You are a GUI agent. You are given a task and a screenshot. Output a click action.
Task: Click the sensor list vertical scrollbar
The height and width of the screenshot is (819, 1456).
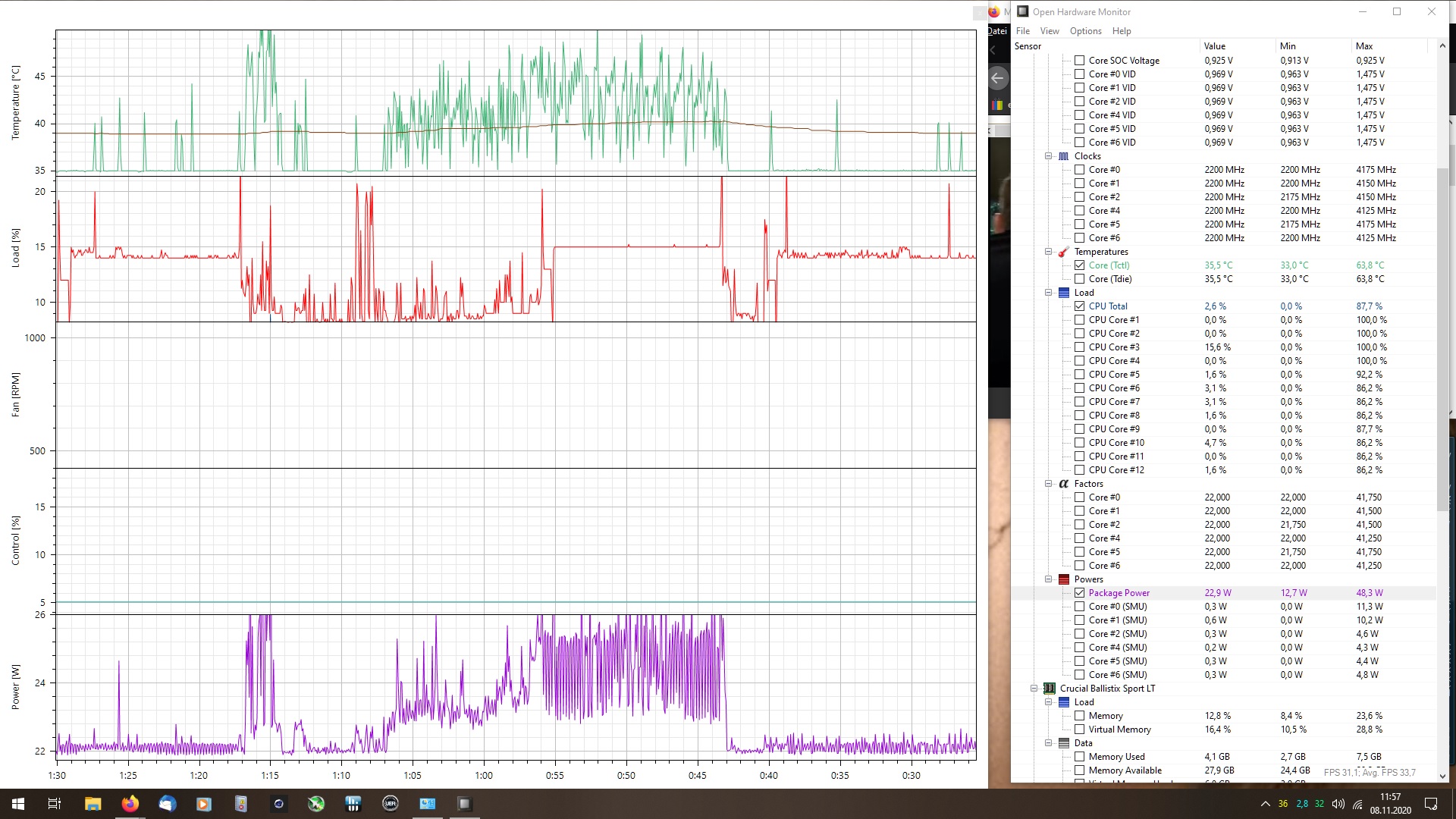(x=1442, y=341)
